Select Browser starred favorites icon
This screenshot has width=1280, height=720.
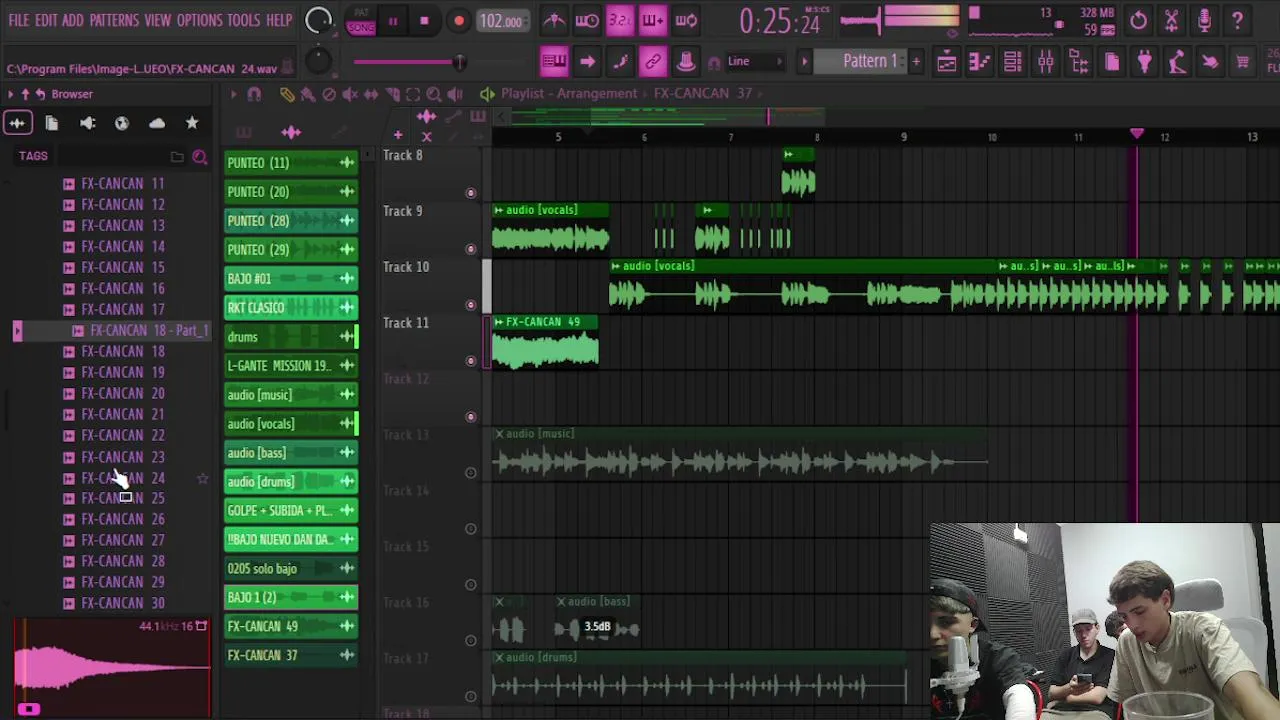pos(192,123)
